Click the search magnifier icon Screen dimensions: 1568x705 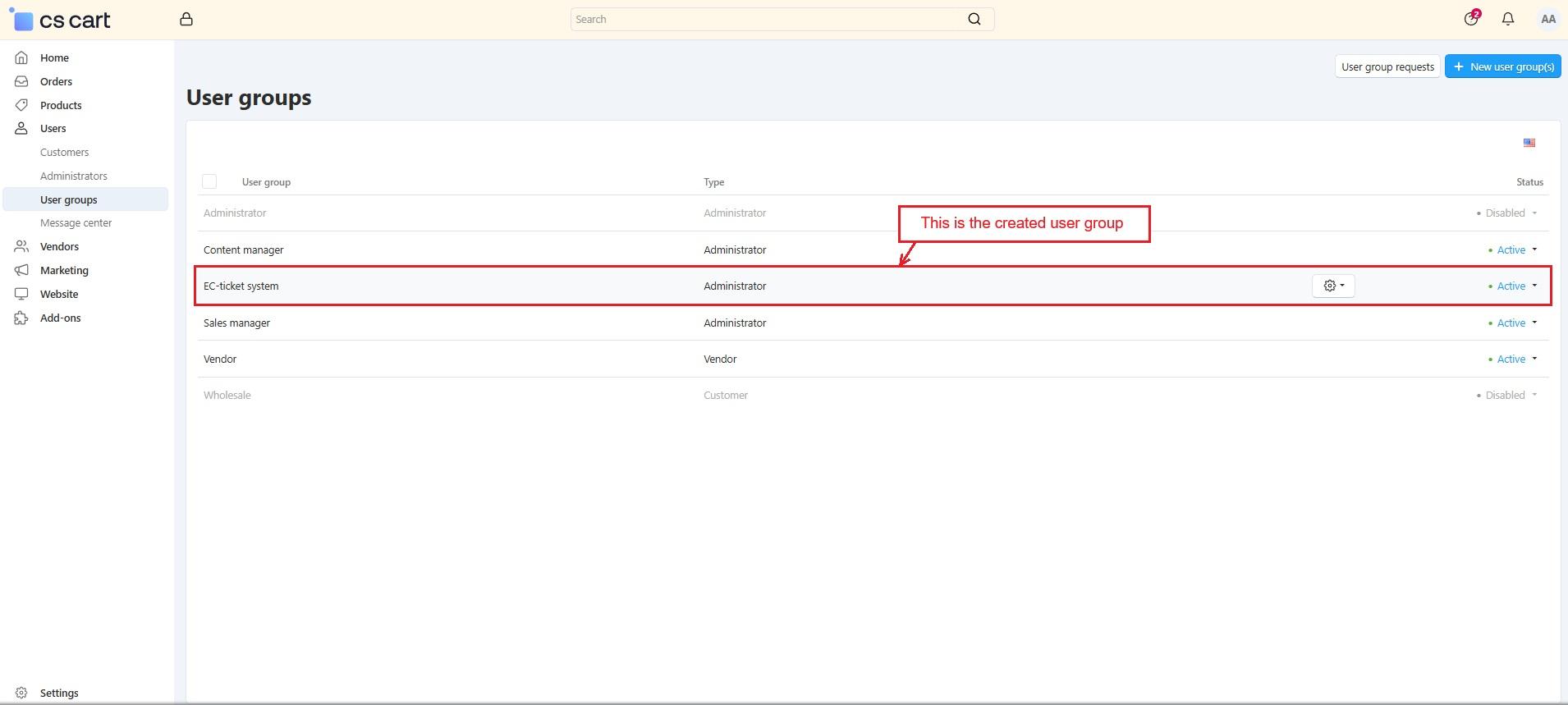[x=974, y=19]
